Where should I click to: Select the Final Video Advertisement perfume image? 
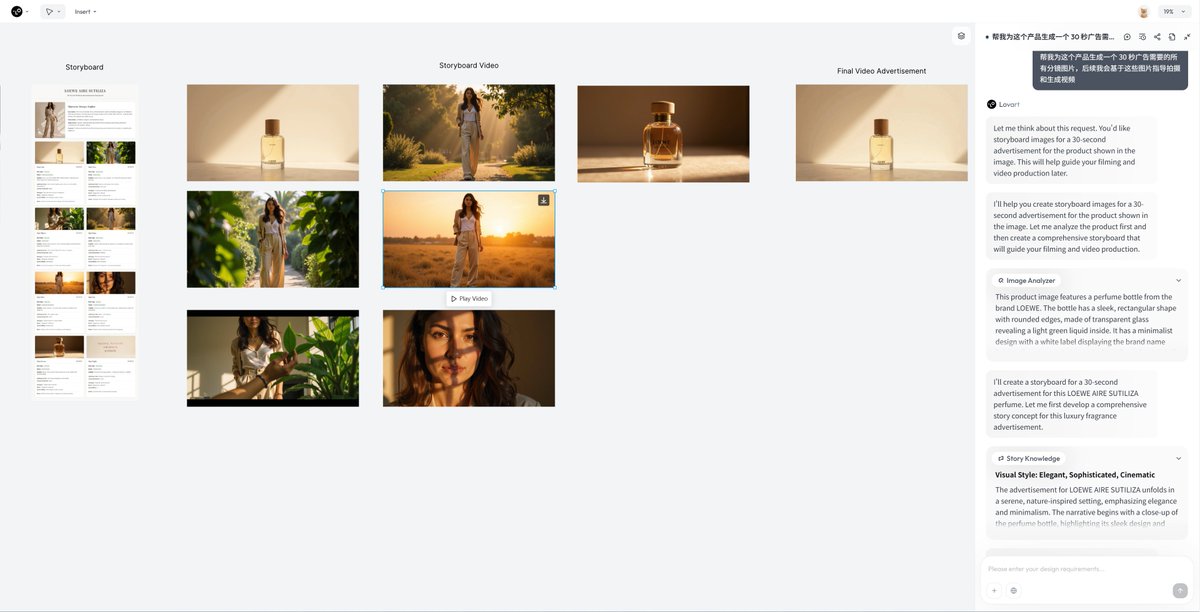(881, 133)
